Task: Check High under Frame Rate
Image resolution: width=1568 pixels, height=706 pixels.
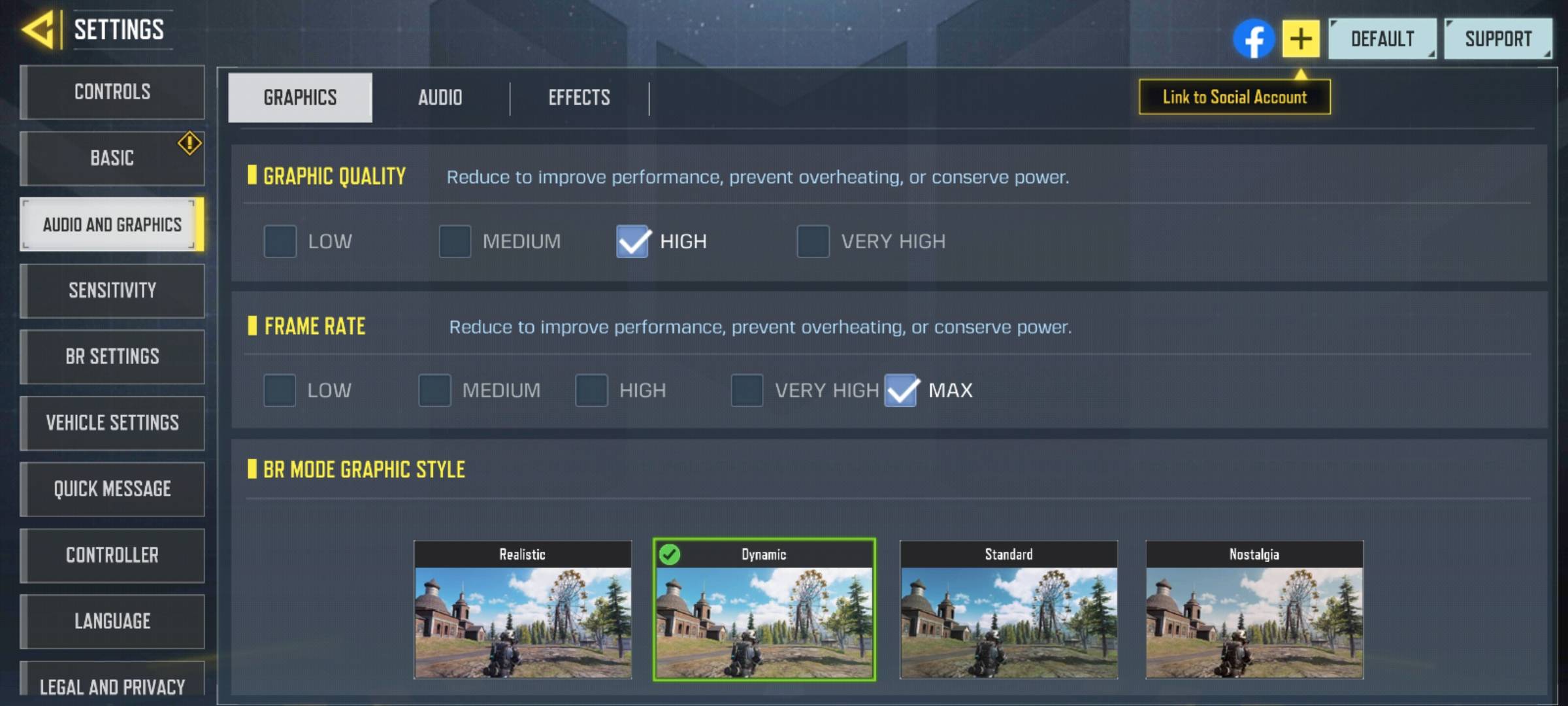Action: [x=591, y=390]
